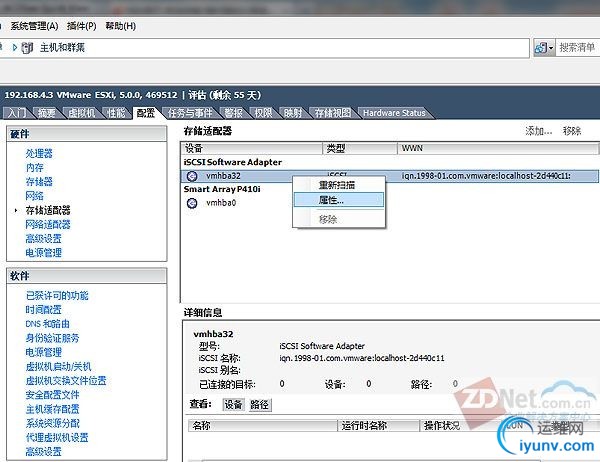Sort by the 名称 column header

pyautogui.click(x=262, y=426)
